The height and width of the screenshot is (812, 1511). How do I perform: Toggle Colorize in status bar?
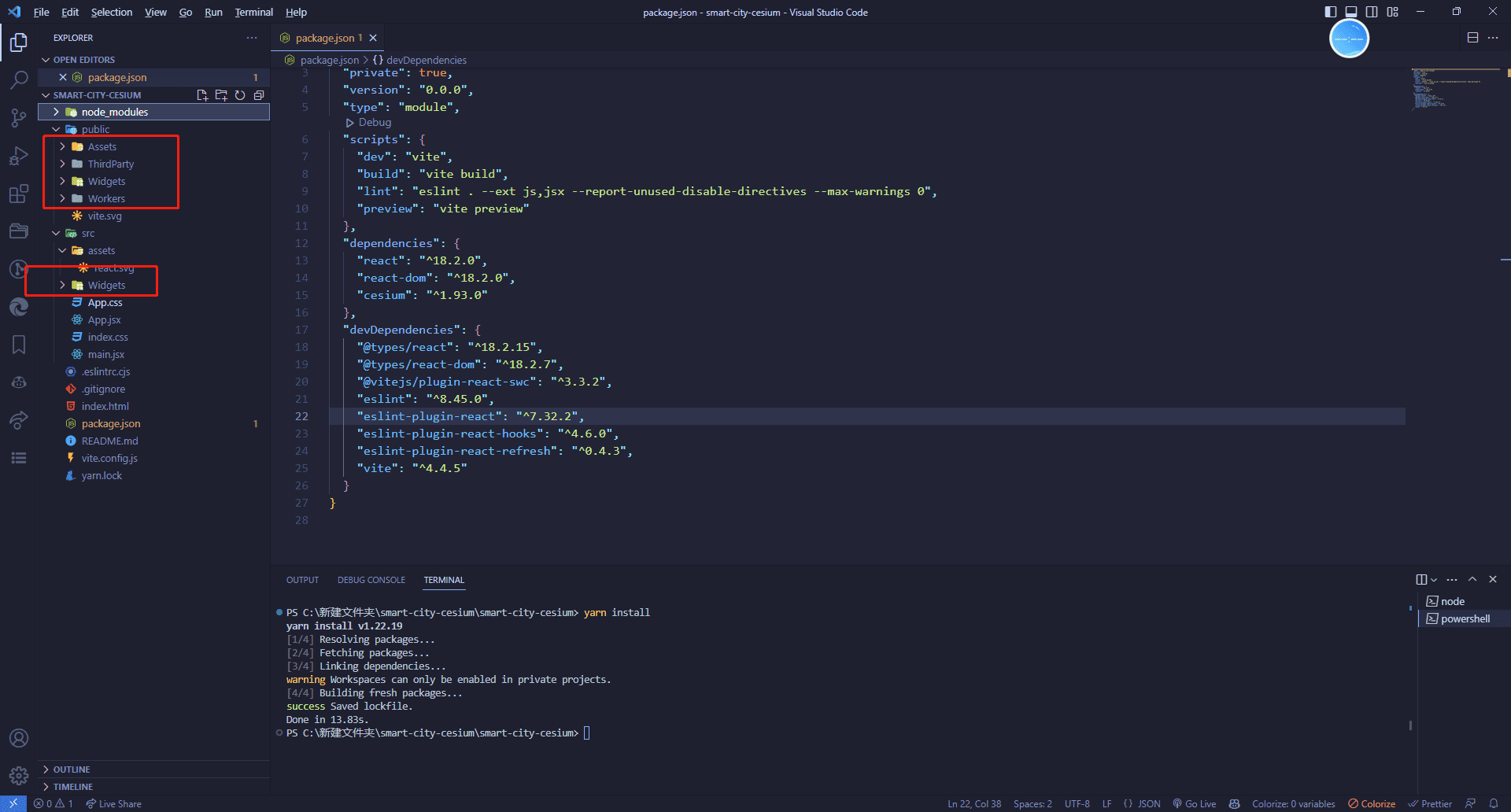(1372, 803)
